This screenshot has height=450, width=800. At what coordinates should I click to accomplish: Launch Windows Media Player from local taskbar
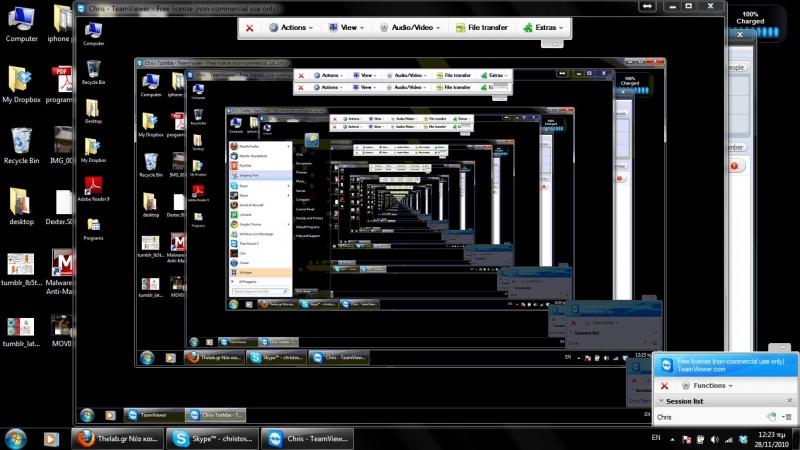pos(51,439)
